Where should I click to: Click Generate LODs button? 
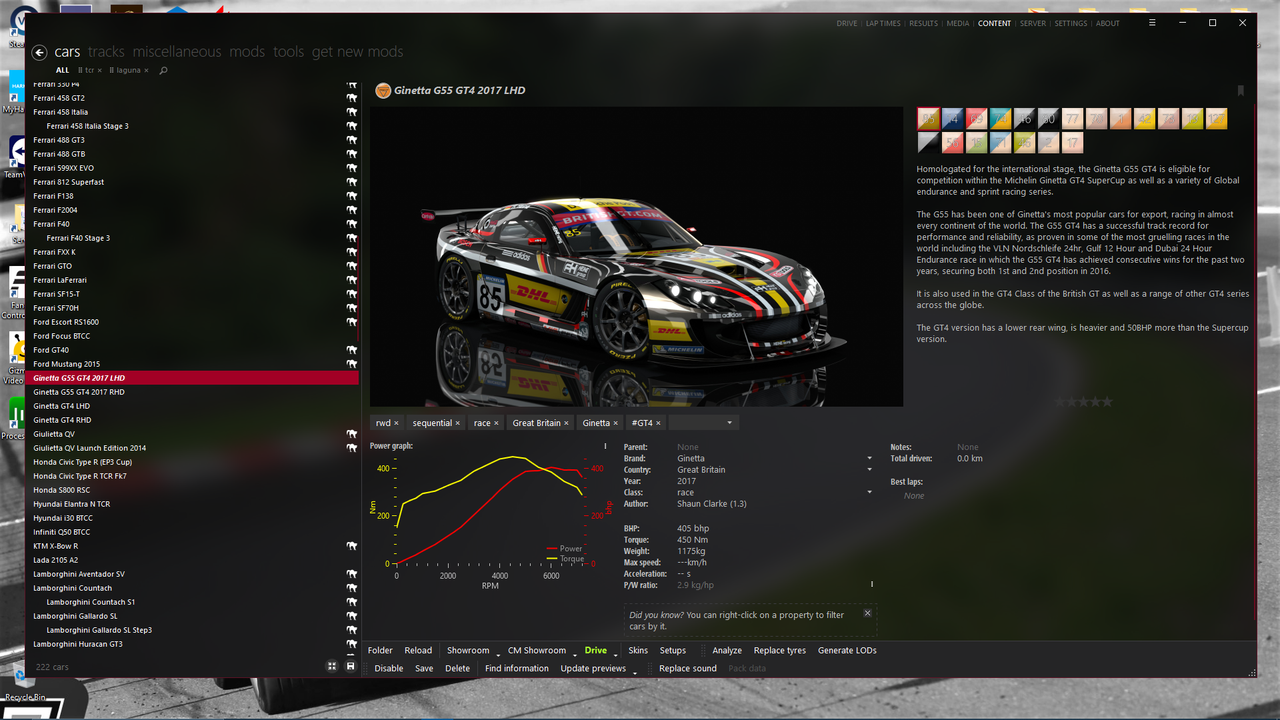click(847, 650)
